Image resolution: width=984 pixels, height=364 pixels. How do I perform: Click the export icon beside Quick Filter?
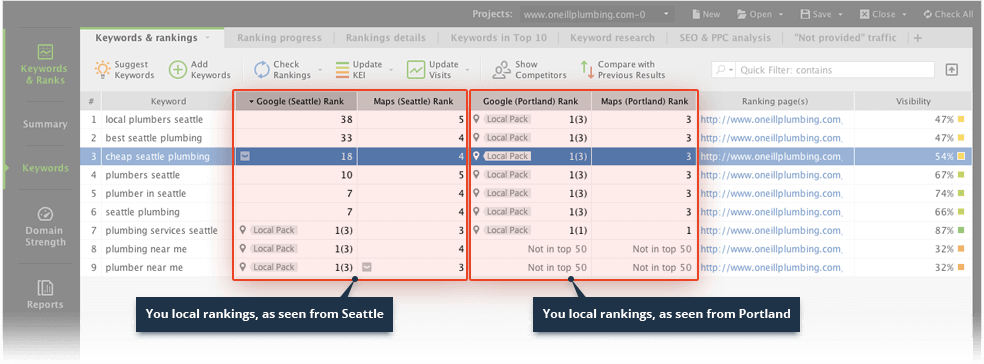[x=951, y=70]
